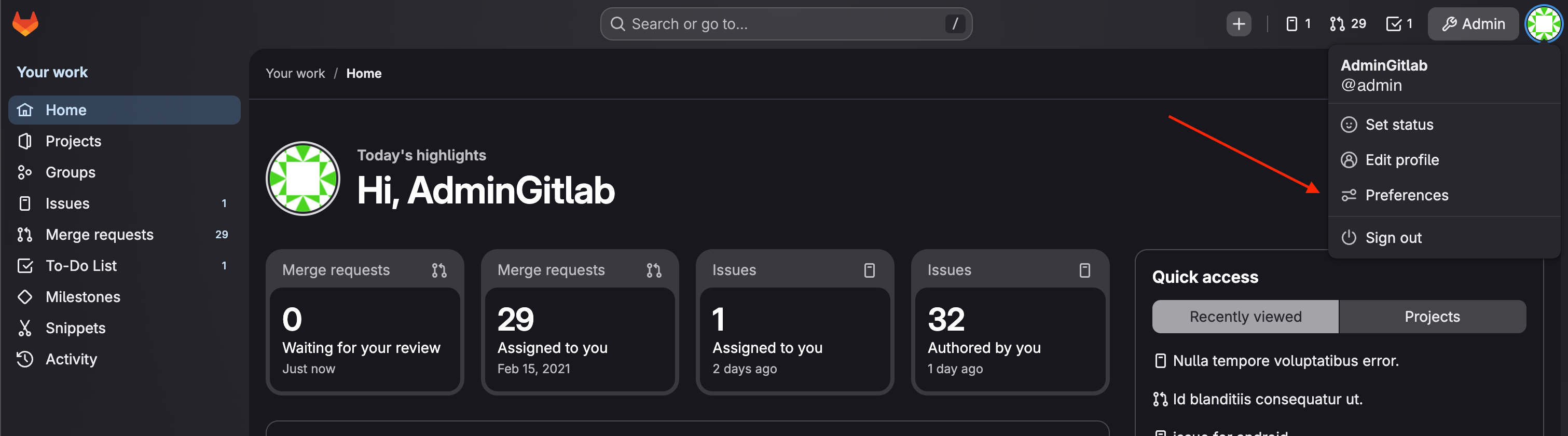Switch to the Projects tab in Quick access
Viewport: 1568px width, 436px height.
coord(1432,317)
